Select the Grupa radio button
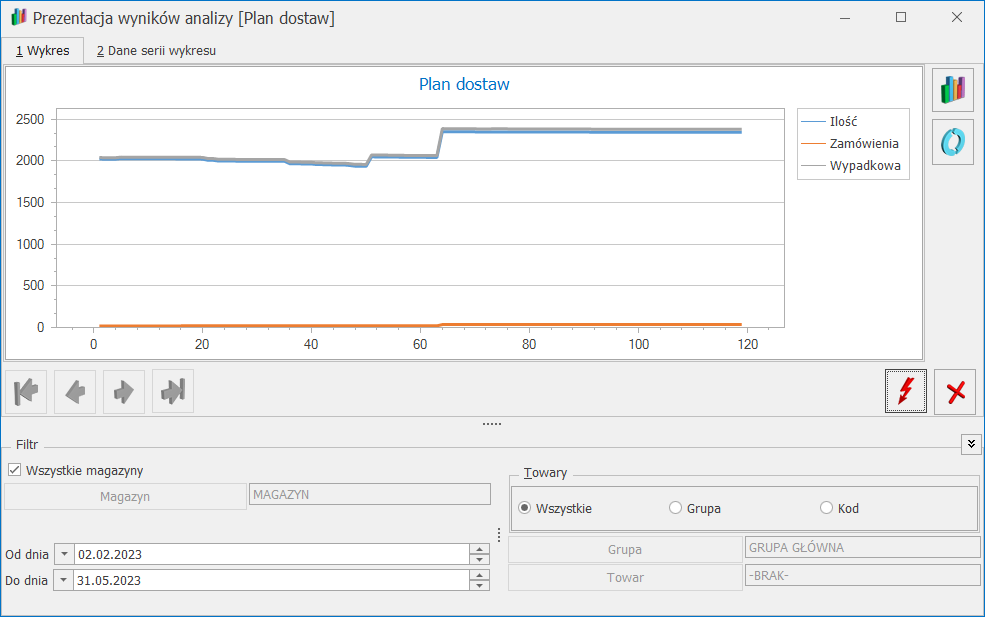This screenshot has width=985, height=617. tap(675, 508)
